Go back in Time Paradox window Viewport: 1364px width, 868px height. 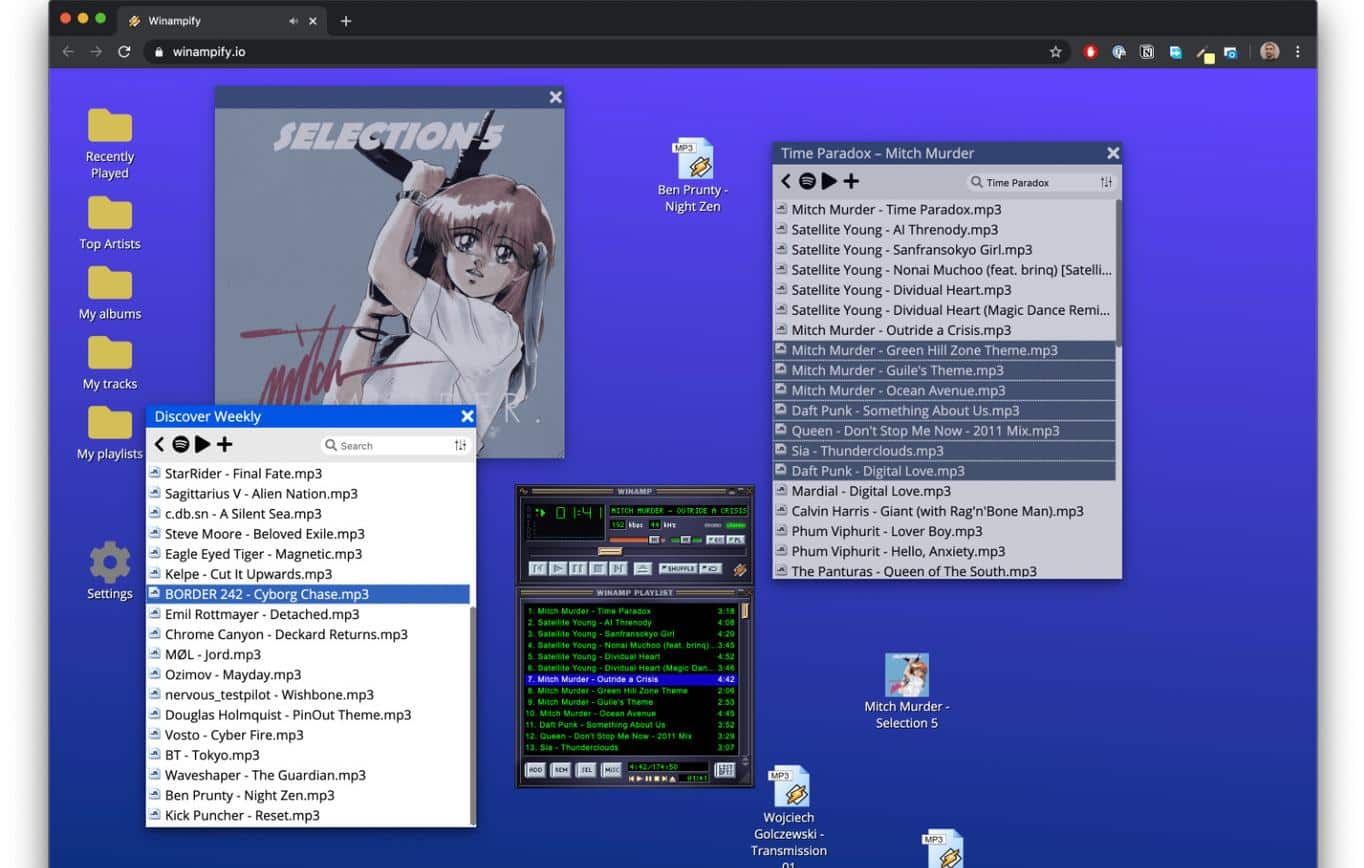point(786,181)
